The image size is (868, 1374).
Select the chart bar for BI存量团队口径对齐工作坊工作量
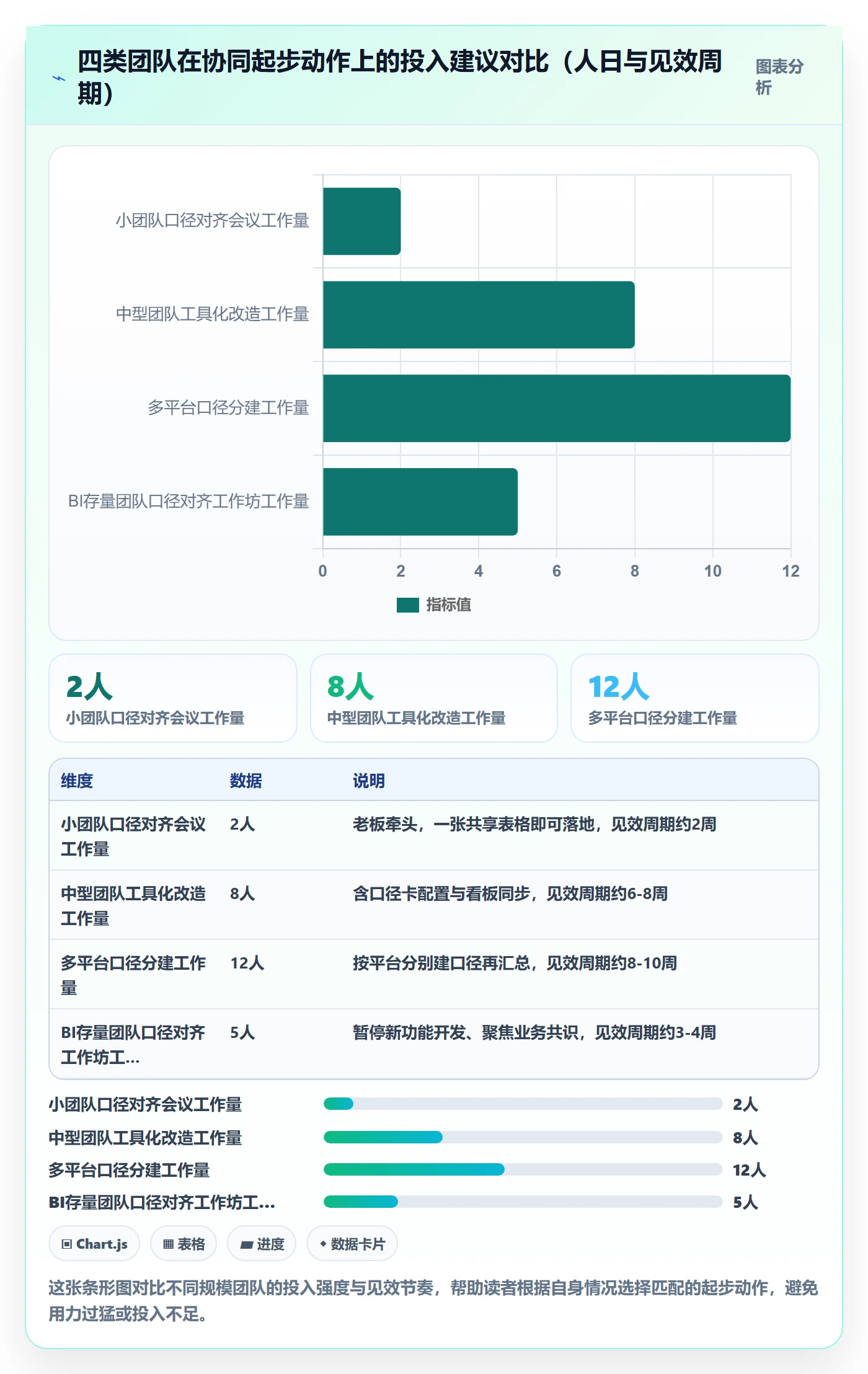(420, 502)
